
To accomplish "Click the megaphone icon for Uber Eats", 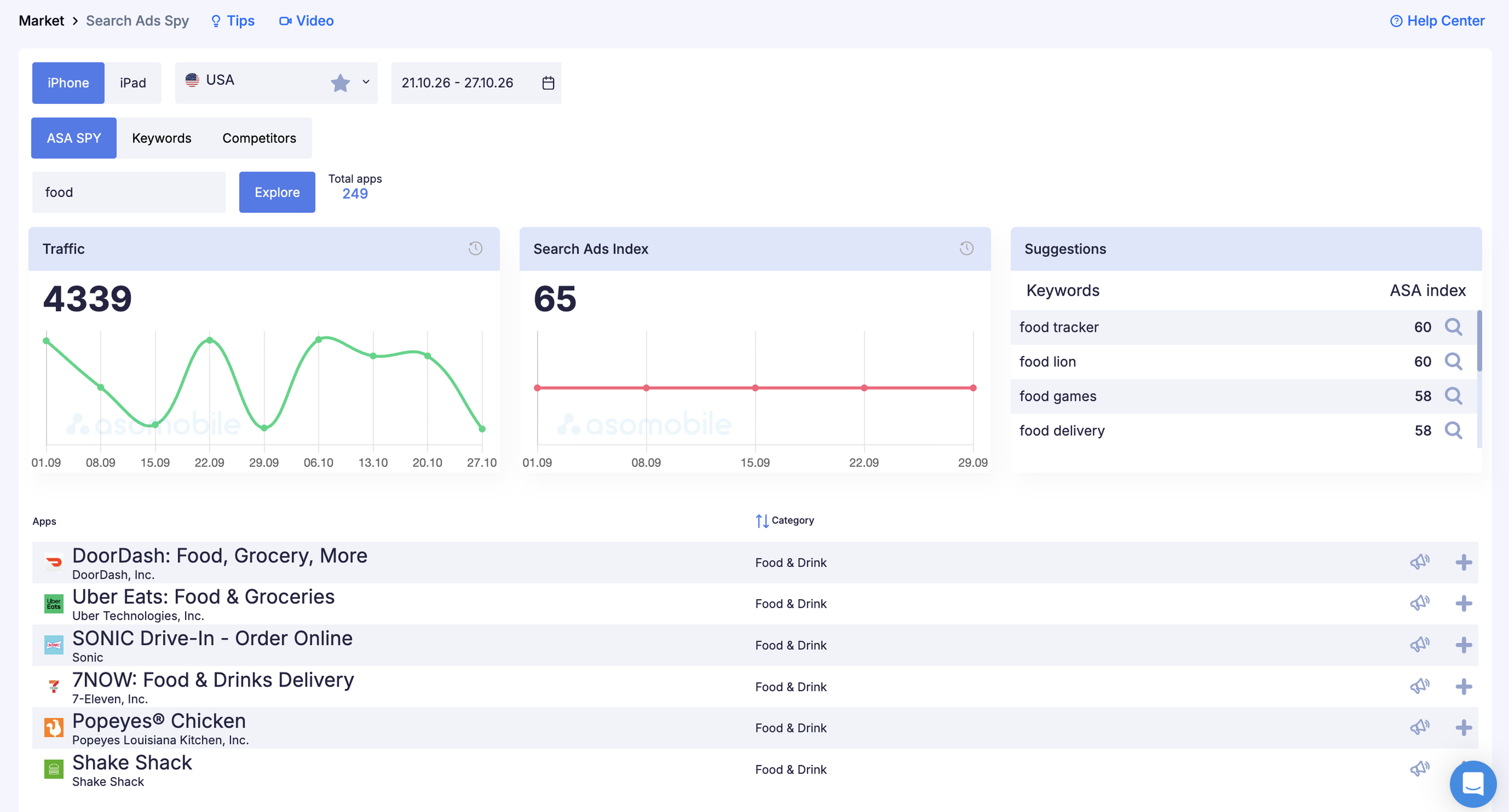I will pos(1420,603).
